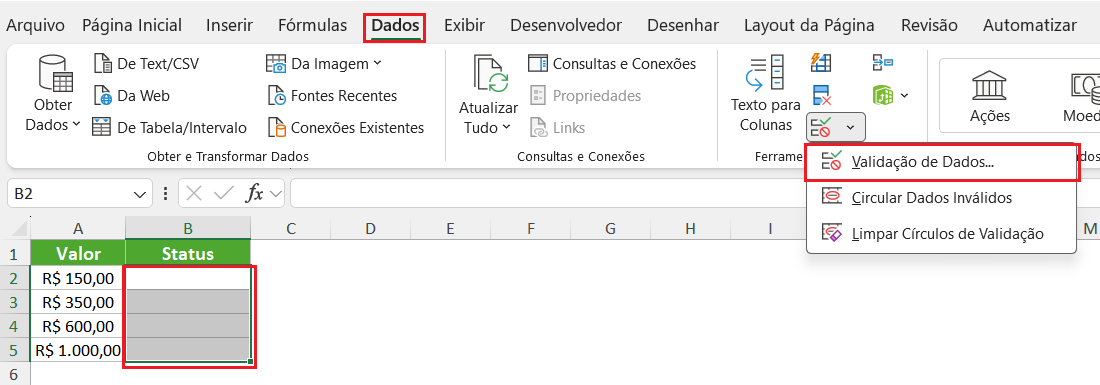
Task: Expand the Data Model dropdown chevron
Action: click(x=904, y=95)
